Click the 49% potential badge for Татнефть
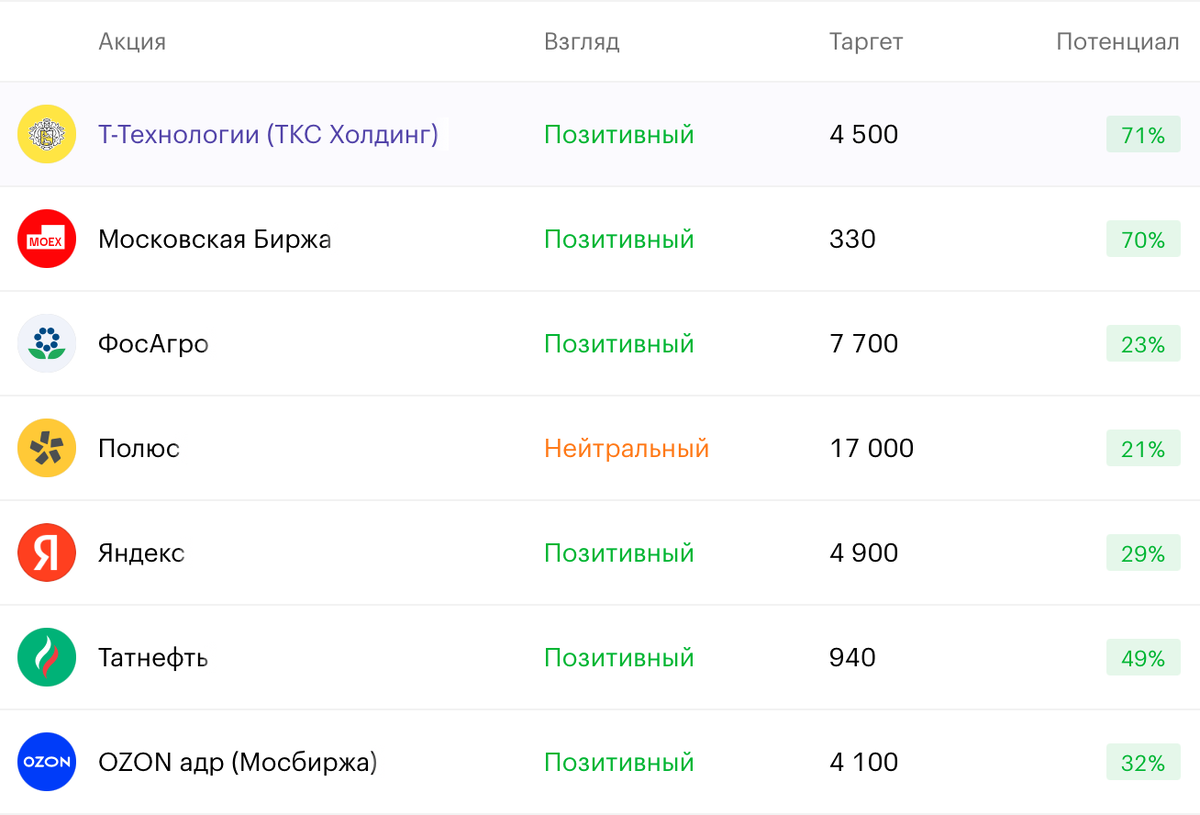 pyautogui.click(x=1143, y=658)
